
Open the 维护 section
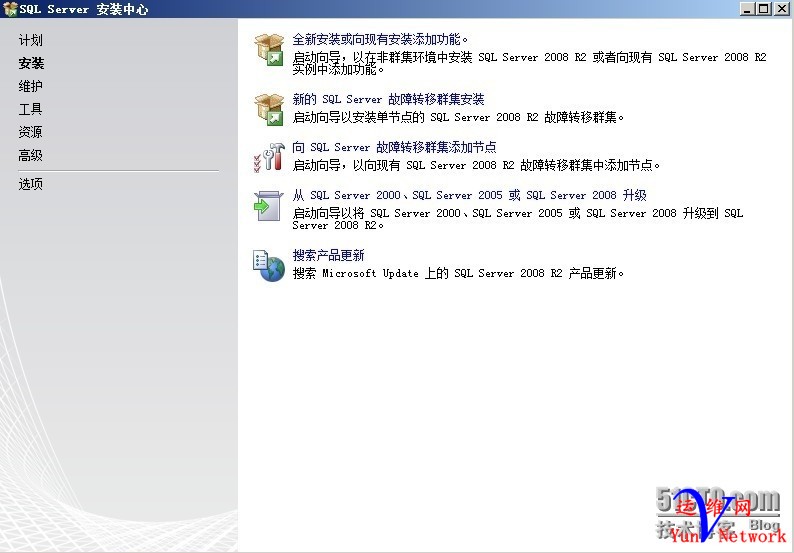30,86
